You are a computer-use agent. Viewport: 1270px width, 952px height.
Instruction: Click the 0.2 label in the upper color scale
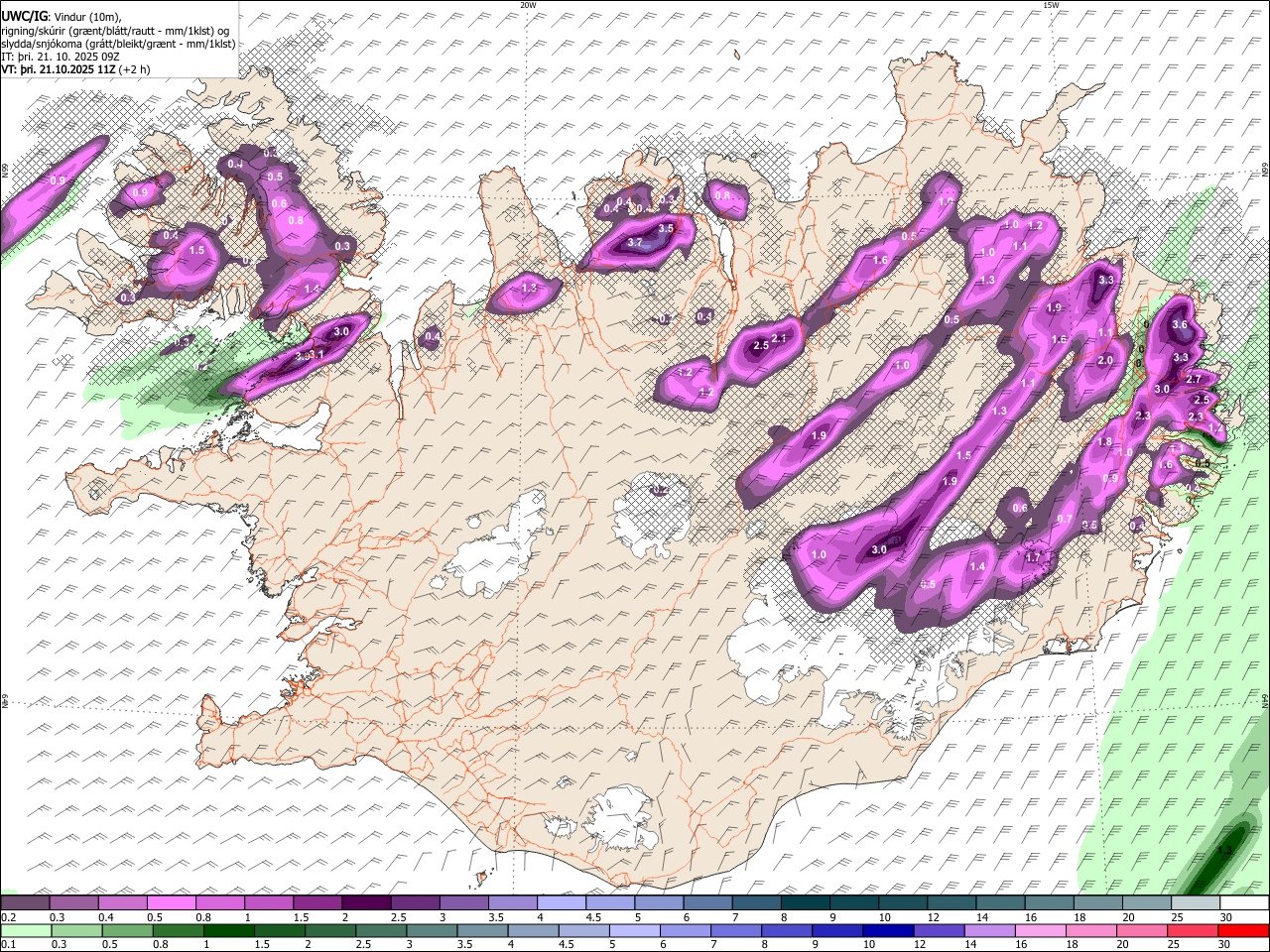point(8,917)
